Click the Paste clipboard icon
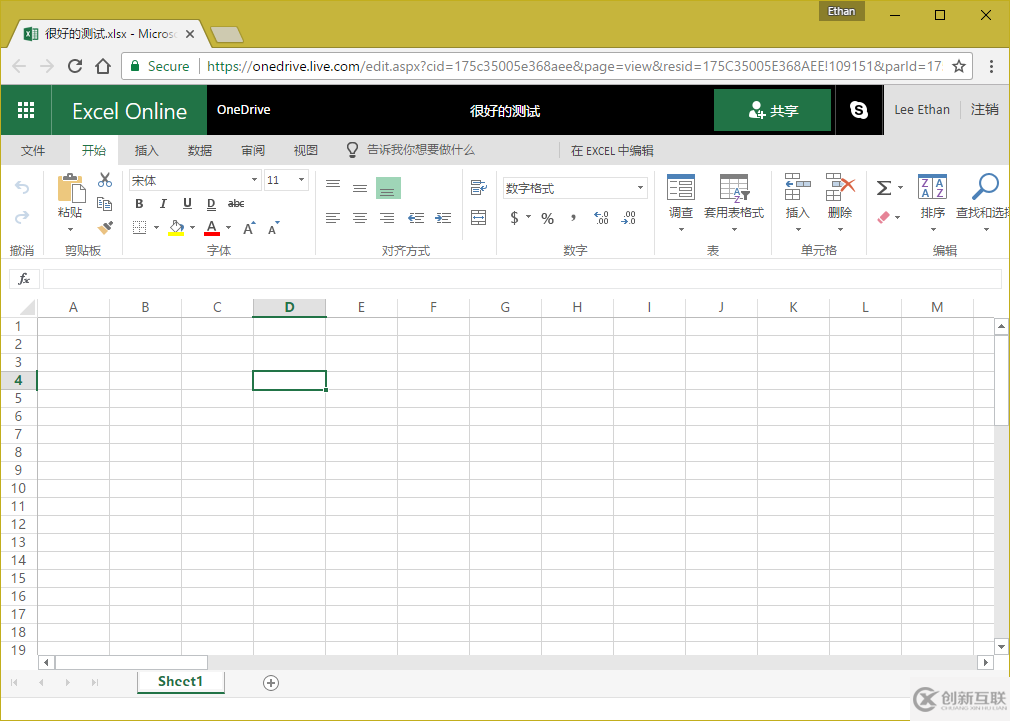The height and width of the screenshot is (721, 1010). click(71, 188)
